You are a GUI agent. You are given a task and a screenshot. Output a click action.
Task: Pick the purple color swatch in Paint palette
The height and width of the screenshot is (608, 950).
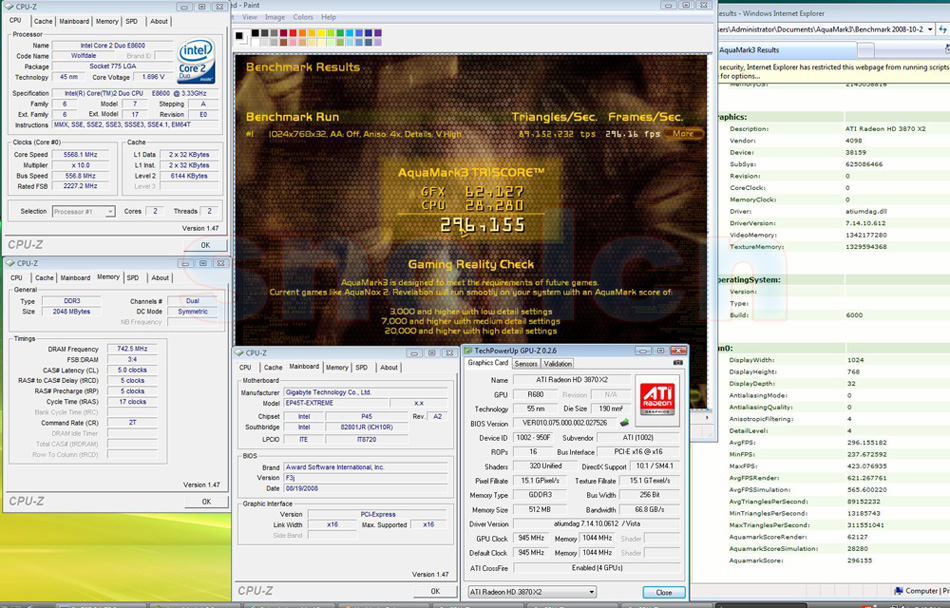pyautogui.click(x=378, y=33)
